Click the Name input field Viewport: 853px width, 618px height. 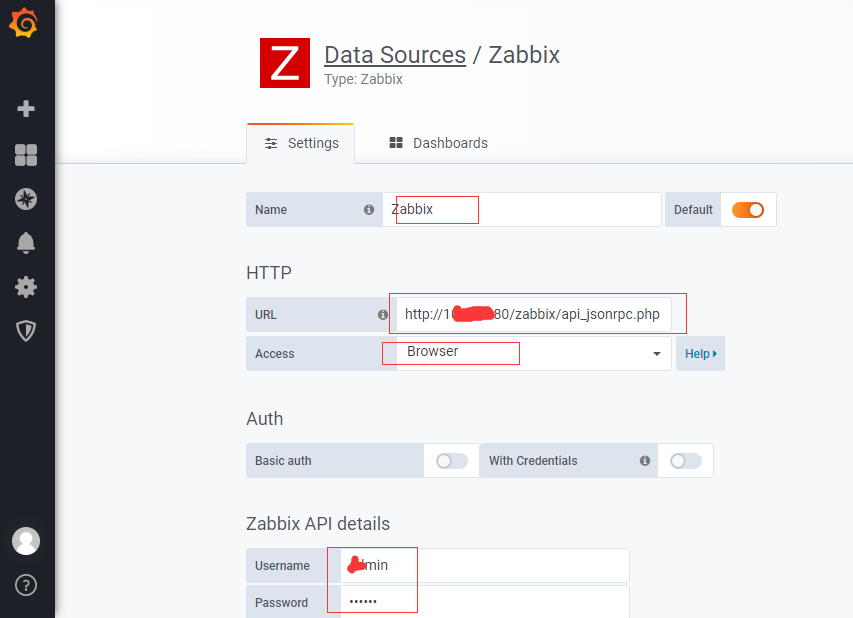coord(522,209)
